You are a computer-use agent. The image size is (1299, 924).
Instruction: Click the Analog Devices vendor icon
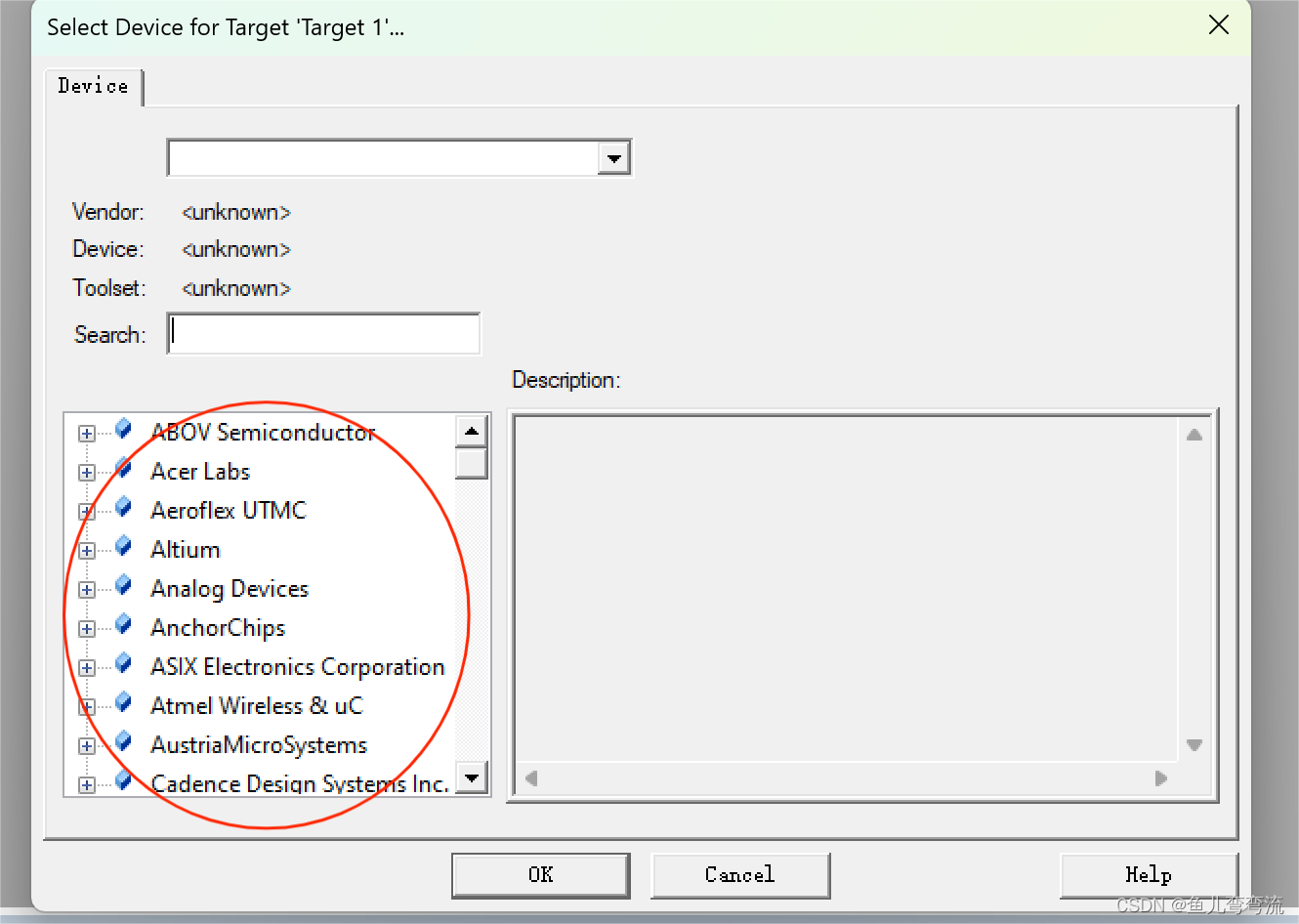(124, 585)
